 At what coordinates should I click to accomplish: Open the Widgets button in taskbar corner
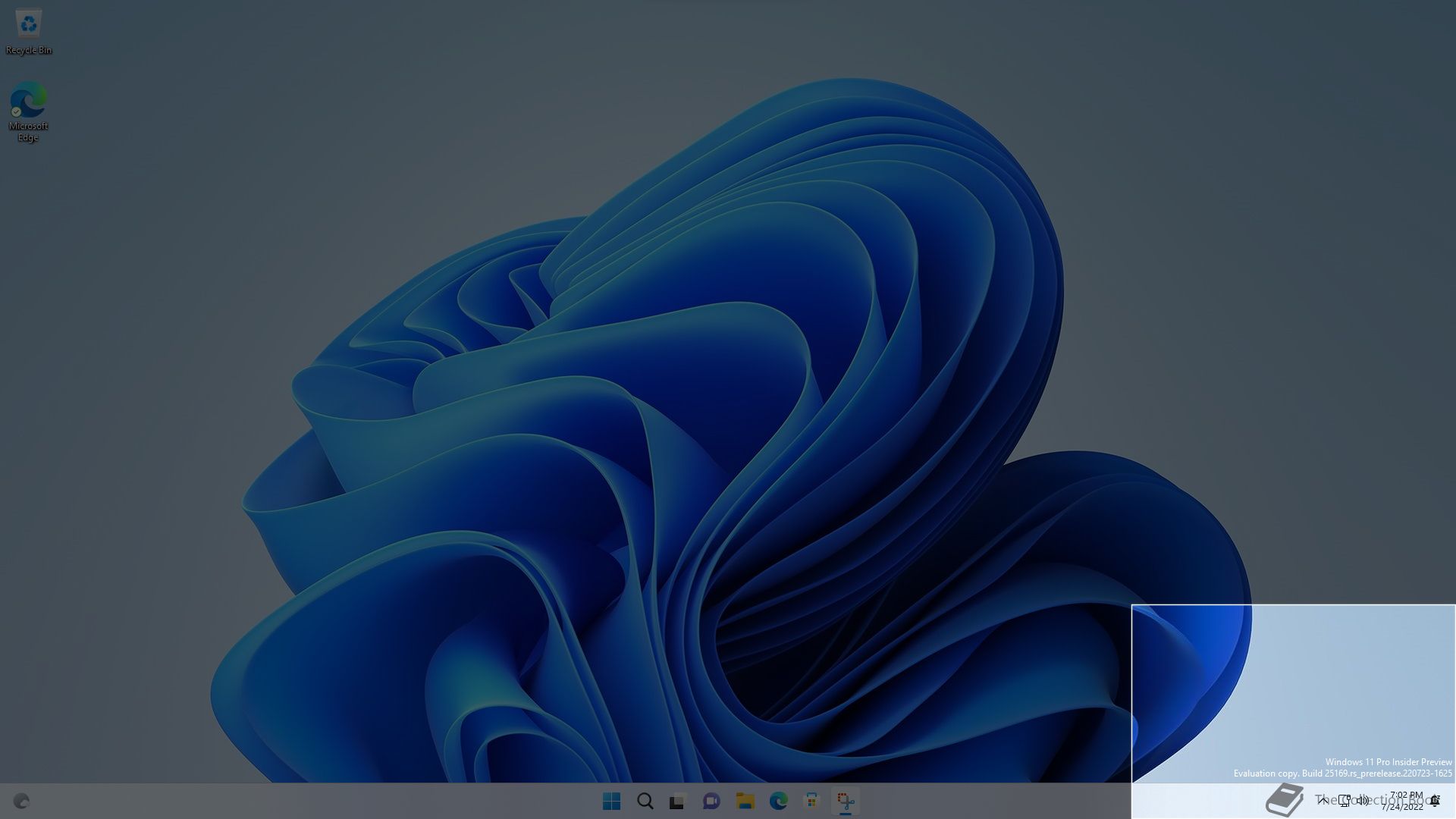[x=21, y=801]
